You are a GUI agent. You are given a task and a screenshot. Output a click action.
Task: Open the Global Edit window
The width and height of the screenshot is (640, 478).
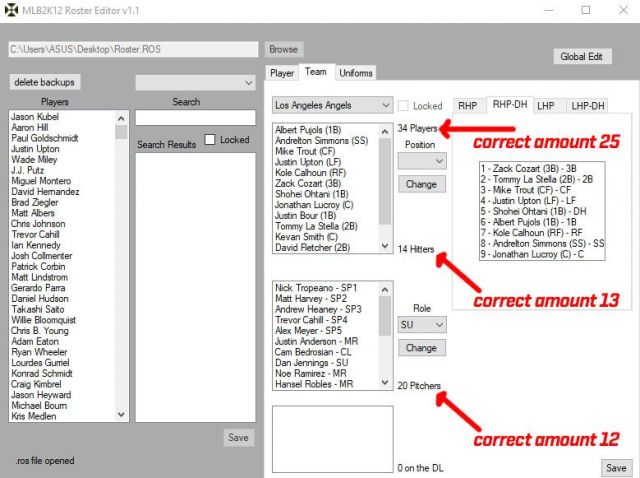pos(582,57)
